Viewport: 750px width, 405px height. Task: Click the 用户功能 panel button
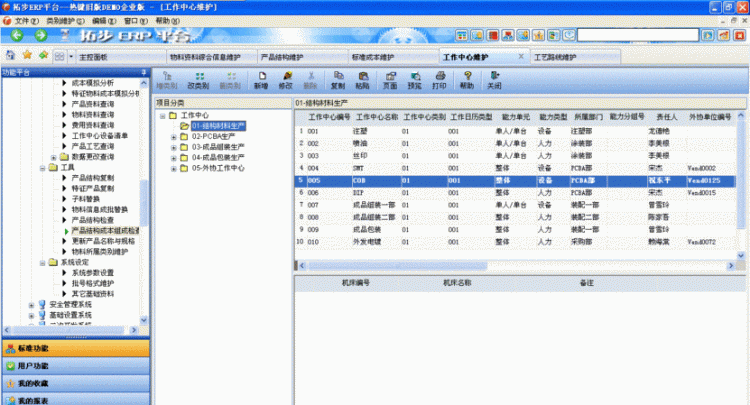[76, 366]
